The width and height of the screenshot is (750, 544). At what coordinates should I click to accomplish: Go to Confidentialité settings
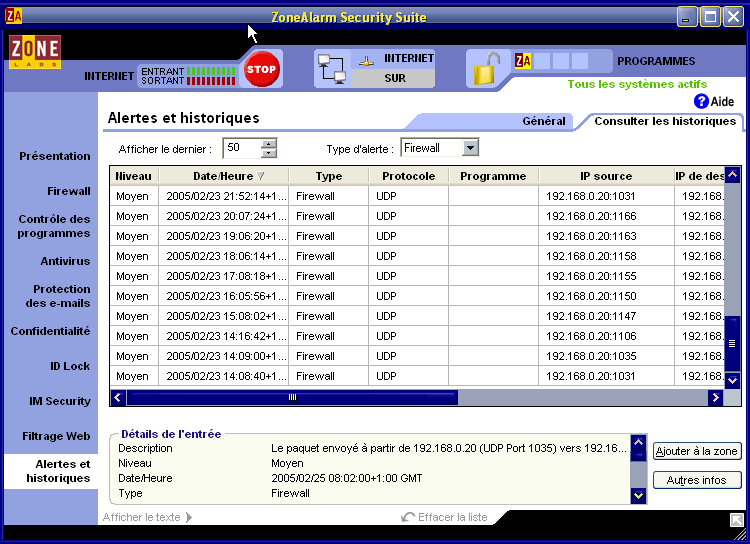[x=50, y=331]
